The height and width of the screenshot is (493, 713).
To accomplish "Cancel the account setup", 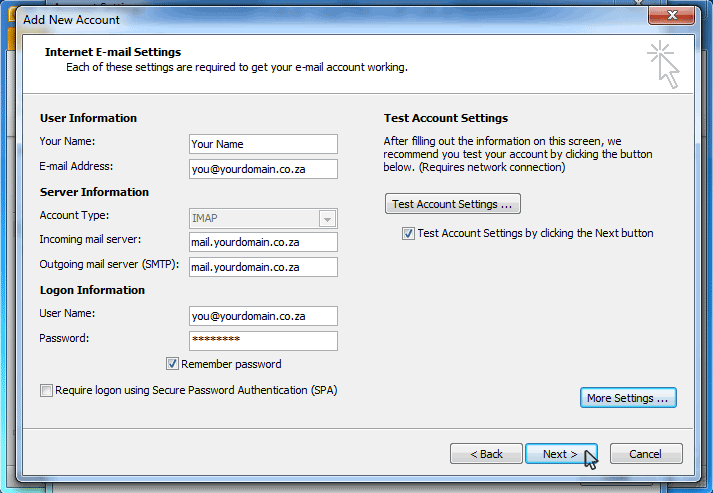I will pyautogui.click(x=645, y=454).
